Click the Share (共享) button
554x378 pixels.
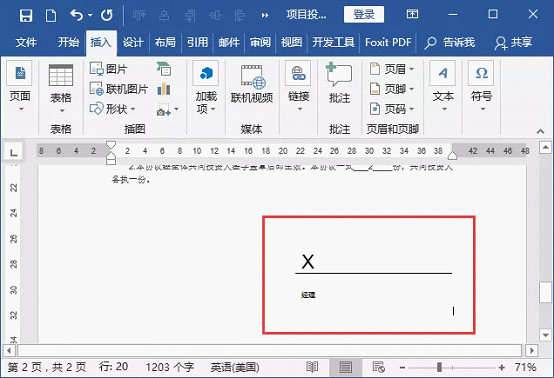click(x=514, y=42)
